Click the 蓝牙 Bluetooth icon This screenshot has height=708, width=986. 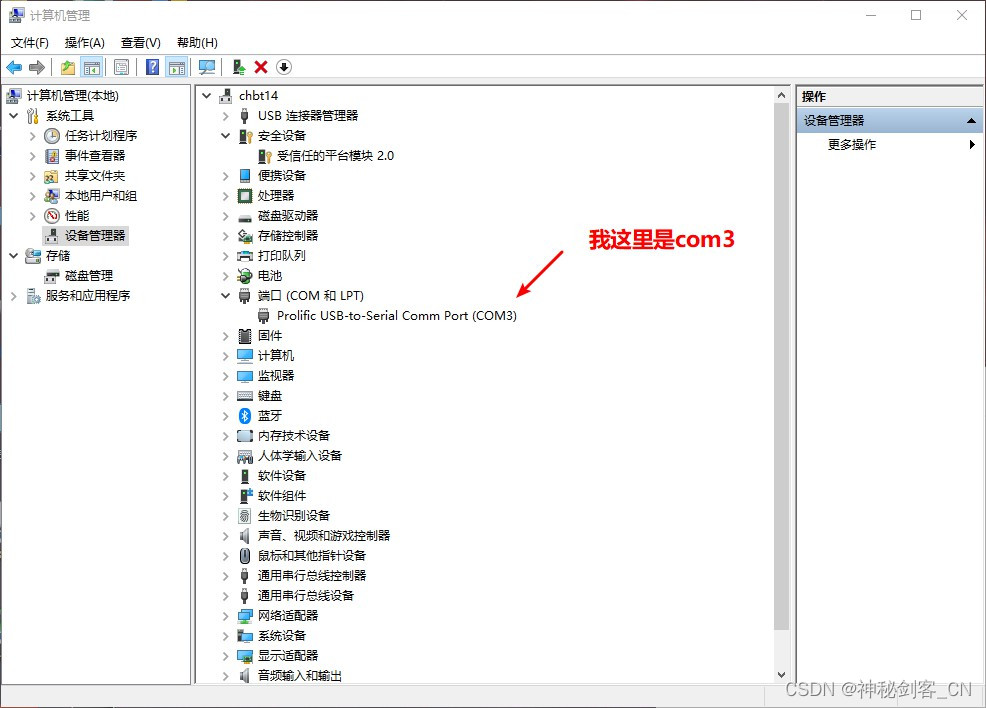point(245,416)
